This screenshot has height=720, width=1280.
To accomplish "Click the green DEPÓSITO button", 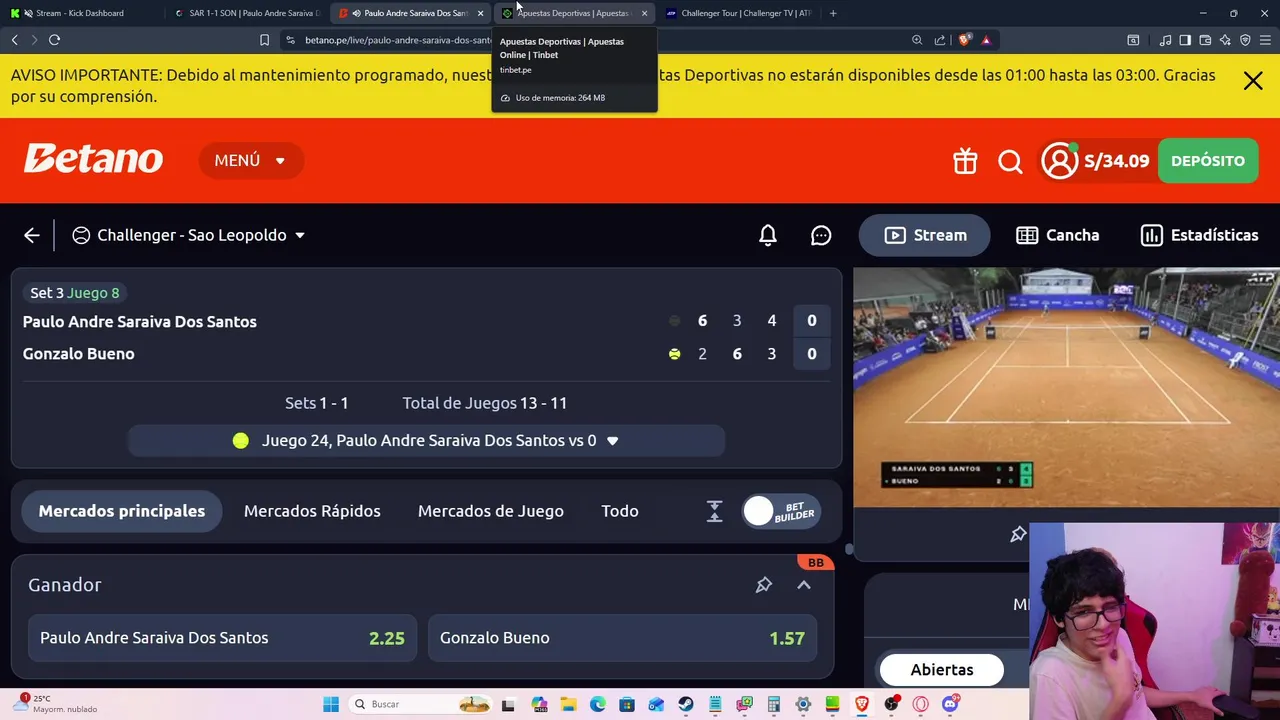I will coord(1208,161).
